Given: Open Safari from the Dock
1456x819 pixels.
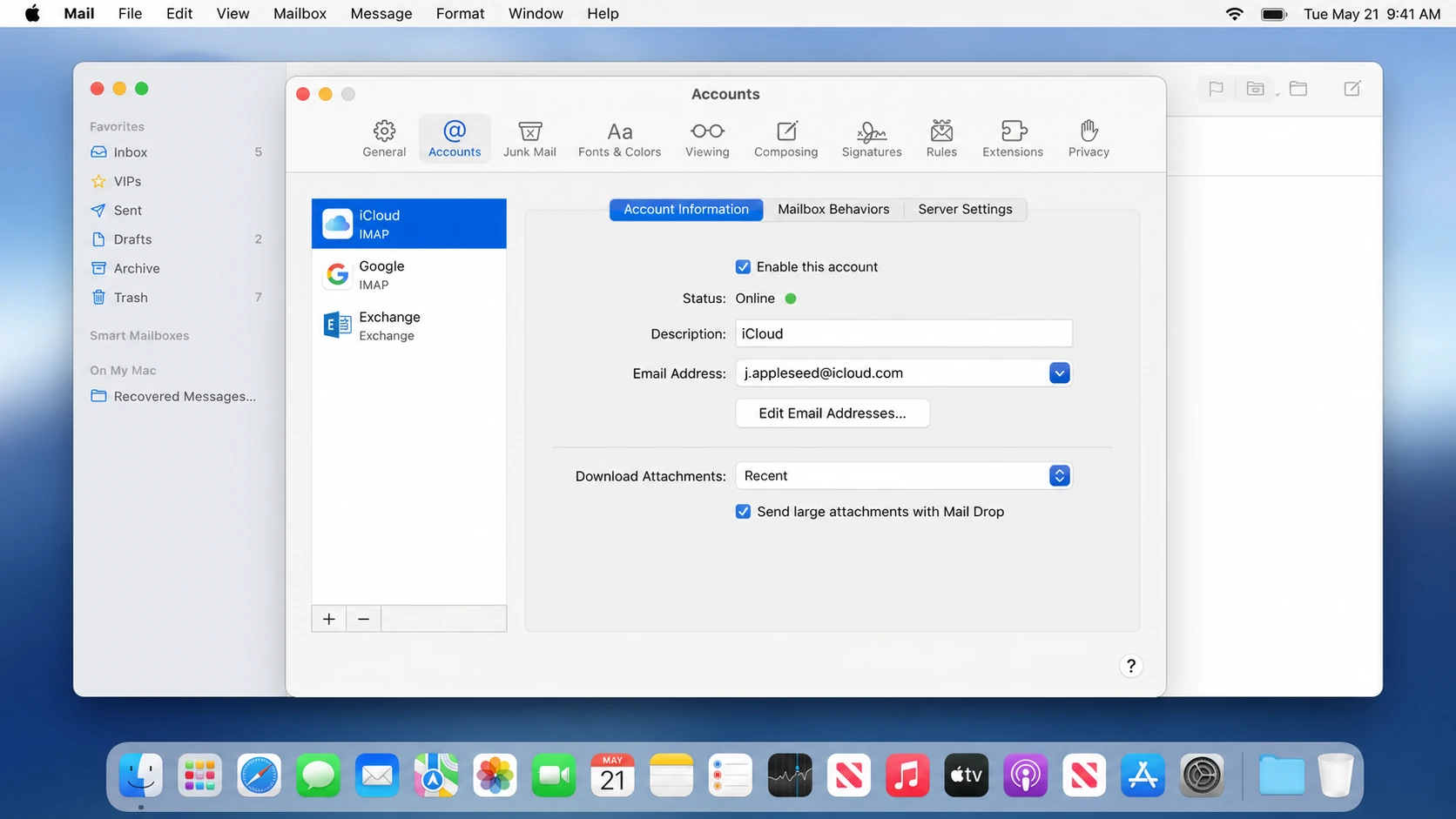Looking at the screenshot, I should pyautogui.click(x=259, y=775).
